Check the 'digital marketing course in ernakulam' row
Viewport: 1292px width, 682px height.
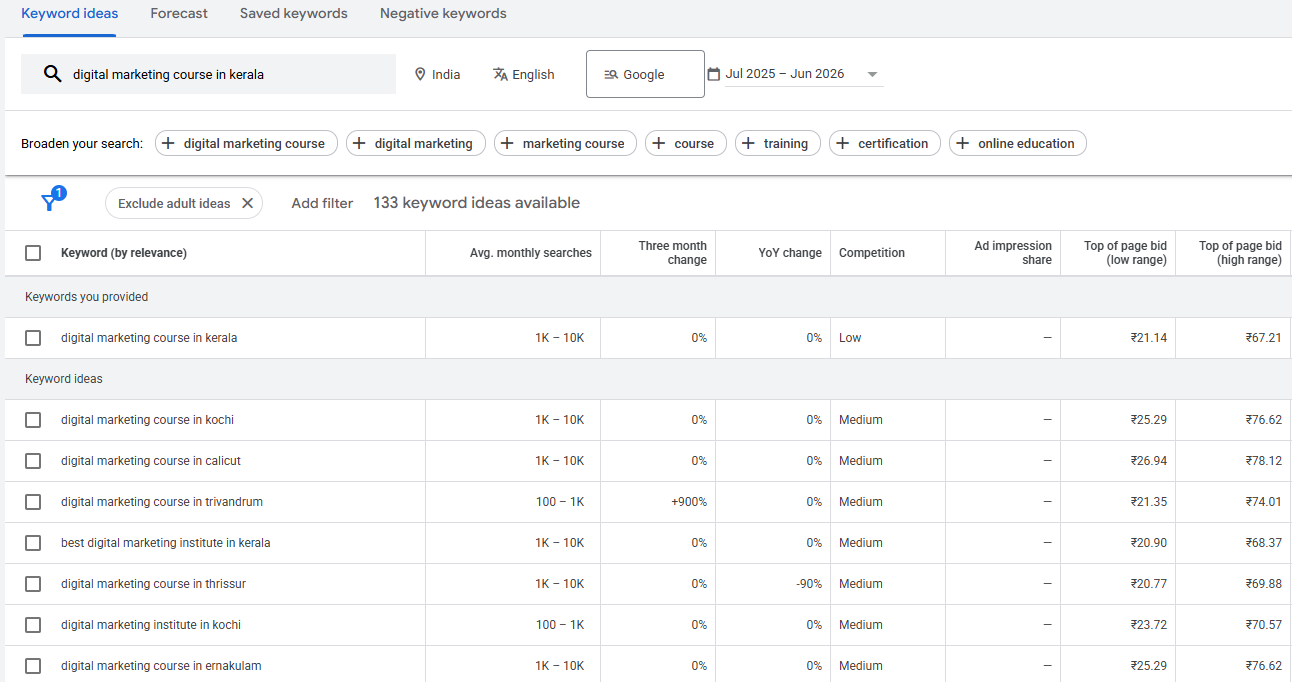33,666
